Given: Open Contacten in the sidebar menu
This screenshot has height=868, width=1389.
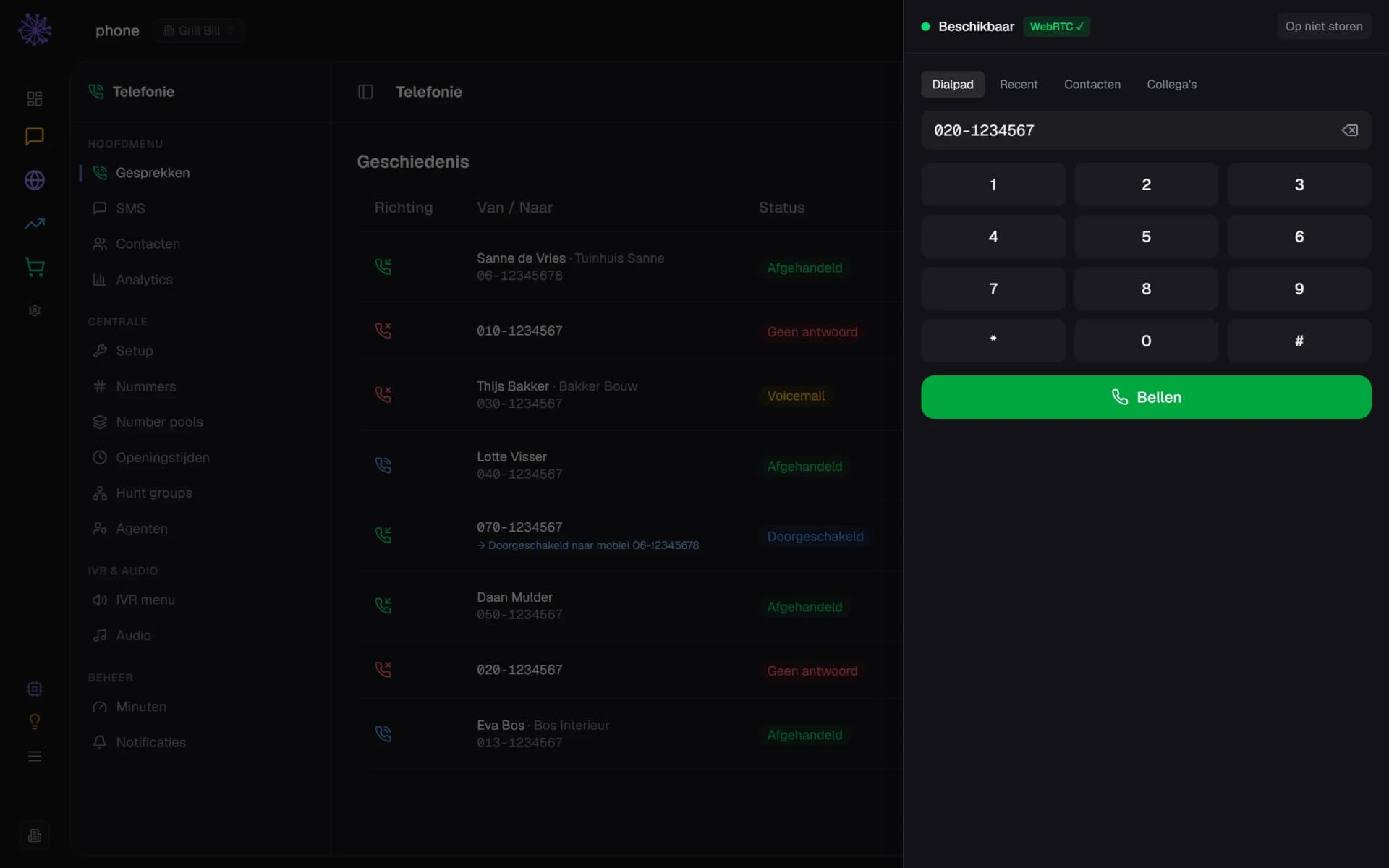Looking at the screenshot, I should [200, 244].
